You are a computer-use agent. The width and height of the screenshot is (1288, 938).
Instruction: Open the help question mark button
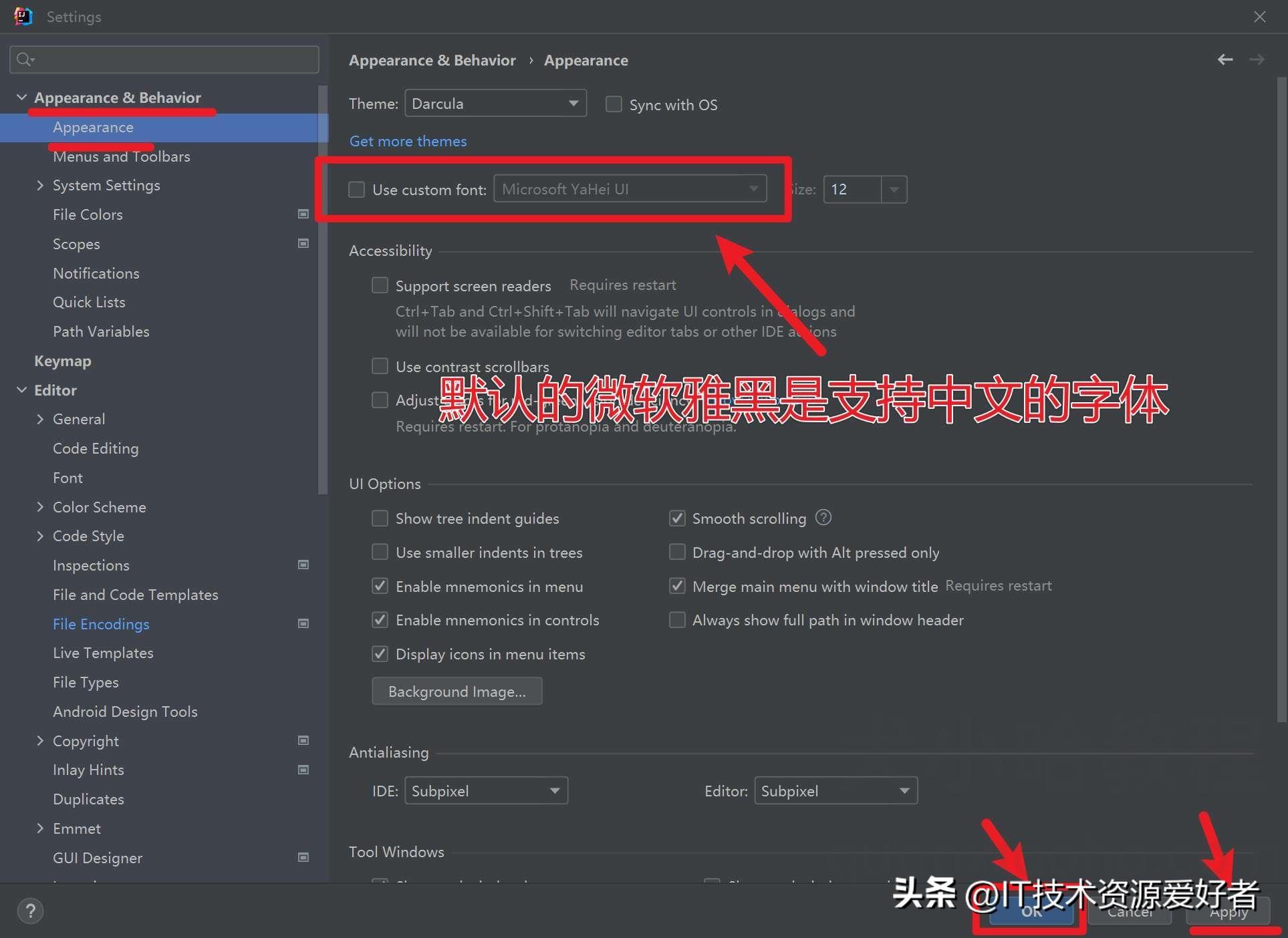point(30,911)
